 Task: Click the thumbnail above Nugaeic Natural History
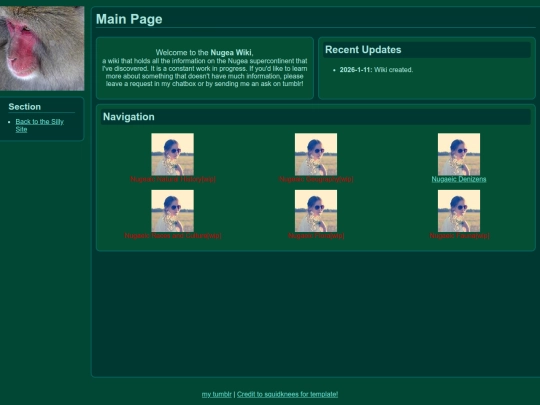point(173,154)
